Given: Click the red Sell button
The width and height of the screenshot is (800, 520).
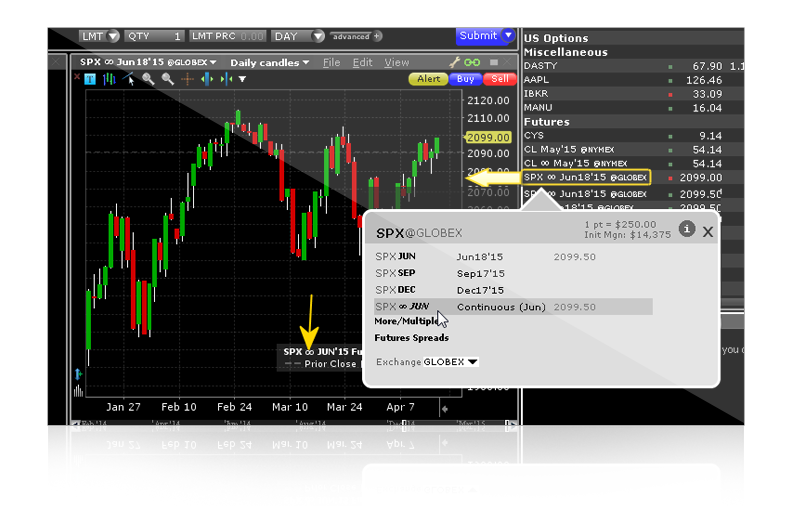Looking at the screenshot, I should point(499,79).
